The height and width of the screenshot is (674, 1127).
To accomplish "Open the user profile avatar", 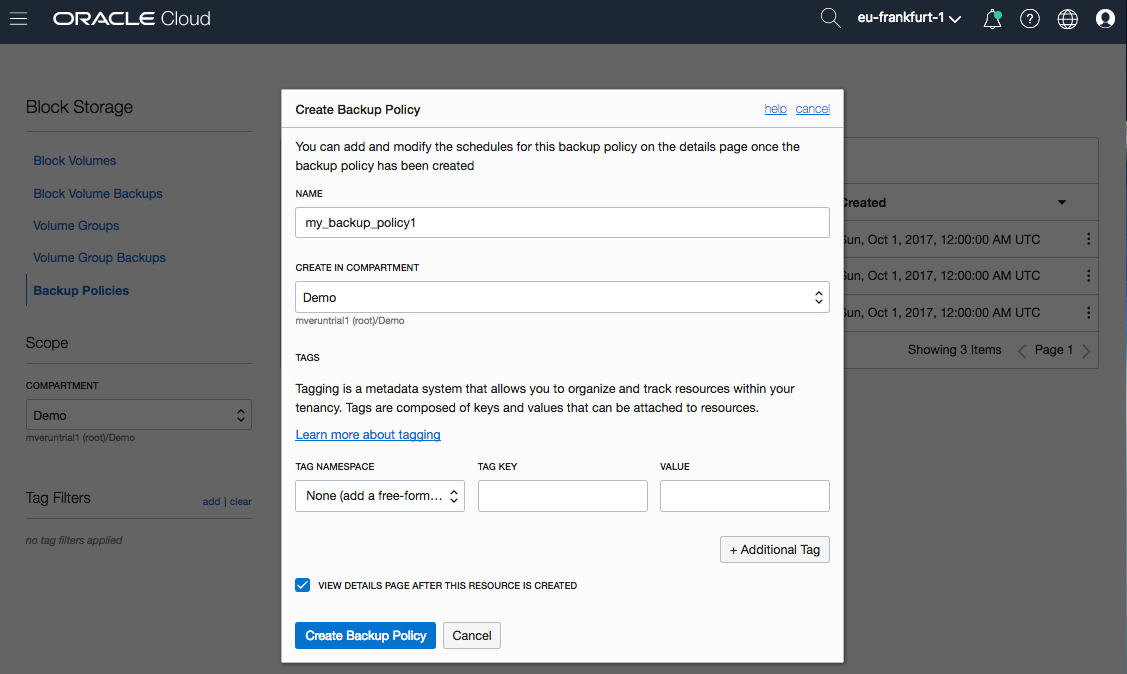I will 1105,19.
